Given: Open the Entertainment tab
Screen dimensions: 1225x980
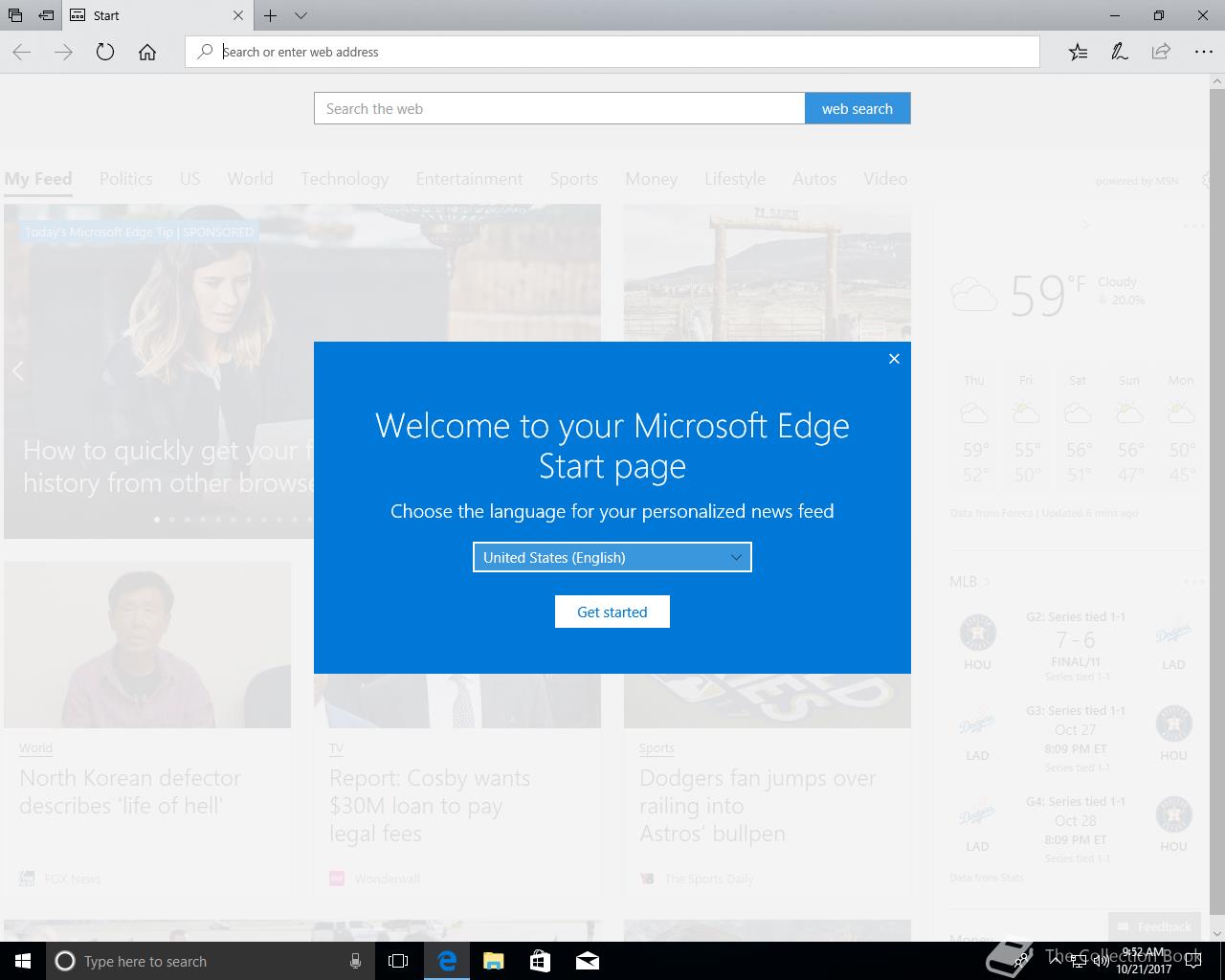Looking at the screenshot, I should pos(469,179).
